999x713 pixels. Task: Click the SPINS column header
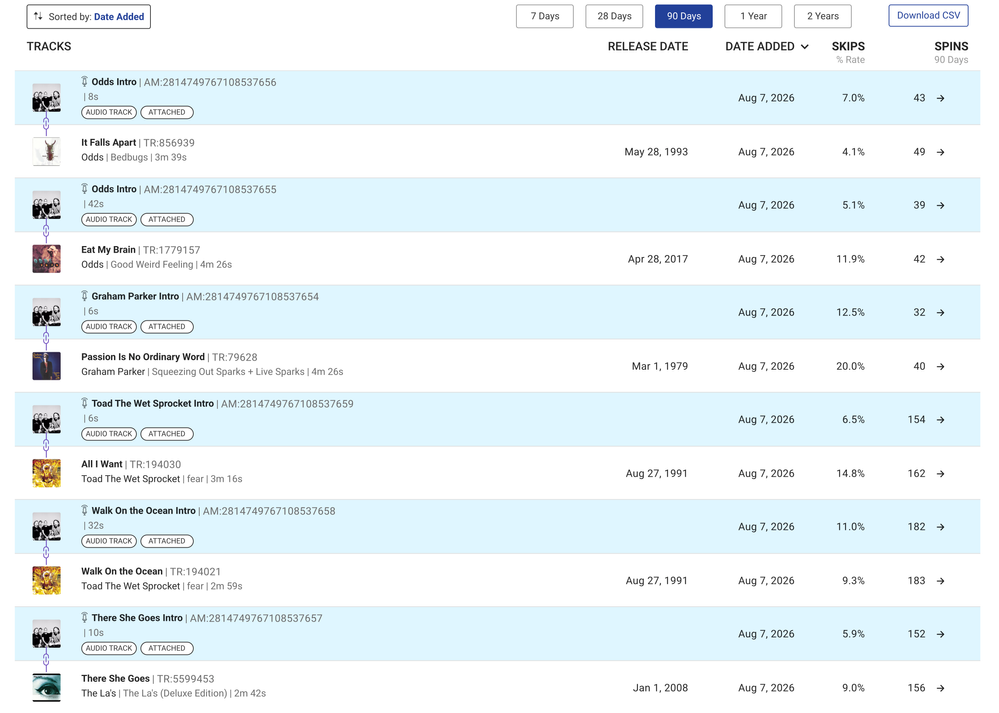click(951, 47)
